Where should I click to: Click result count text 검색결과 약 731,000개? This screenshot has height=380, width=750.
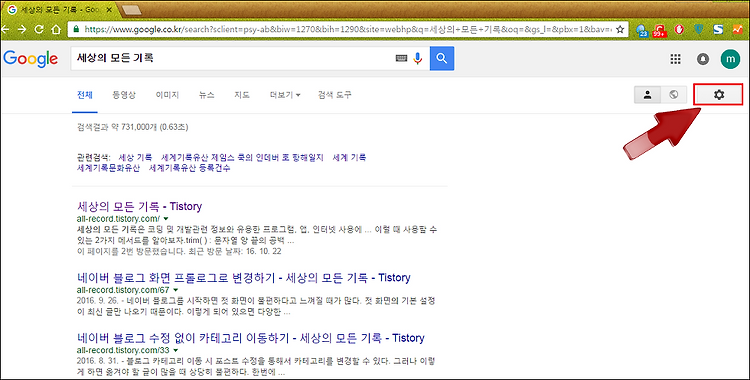point(118,127)
